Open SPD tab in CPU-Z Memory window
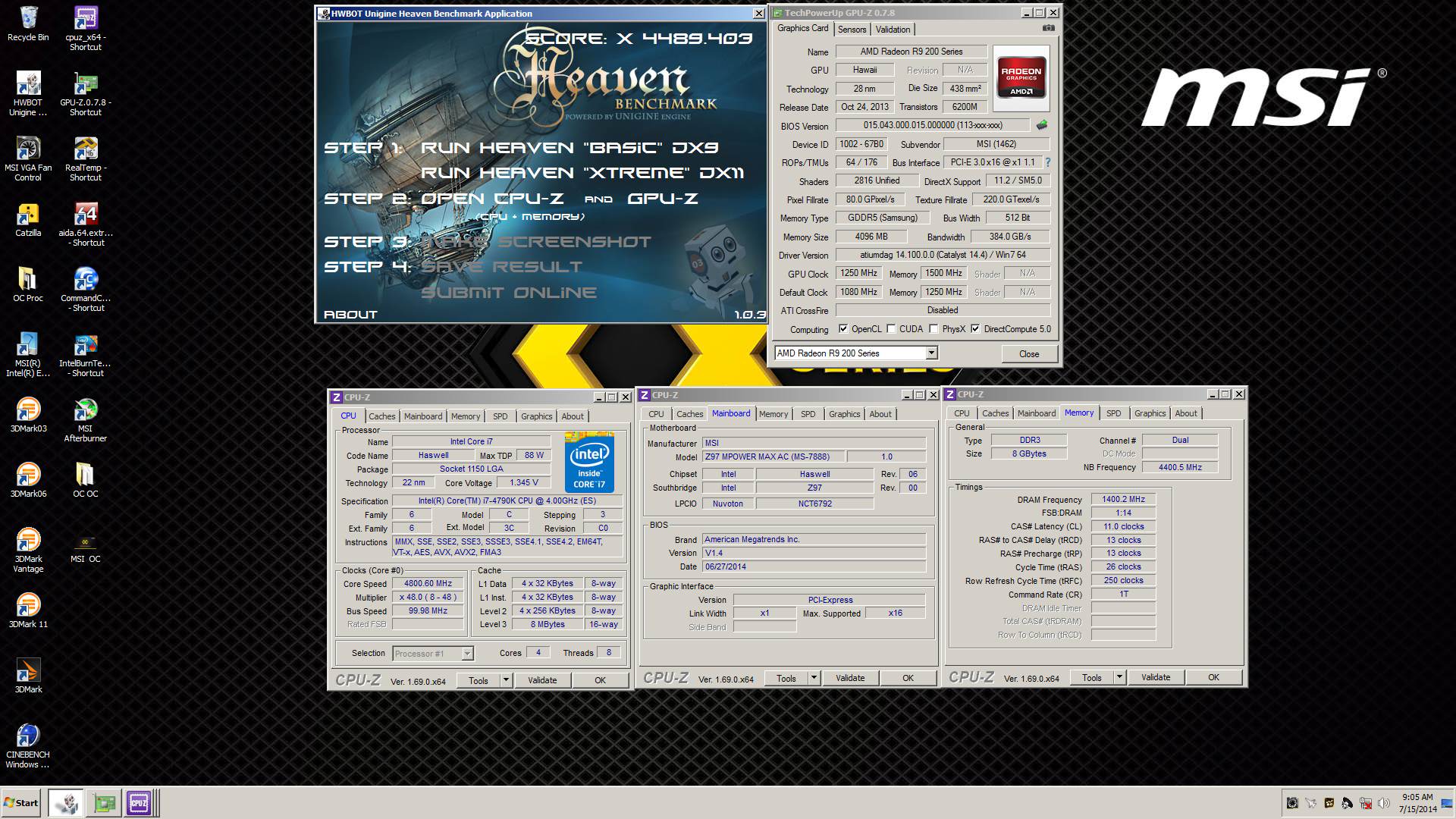 pyautogui.click(x=1113, y=413)
